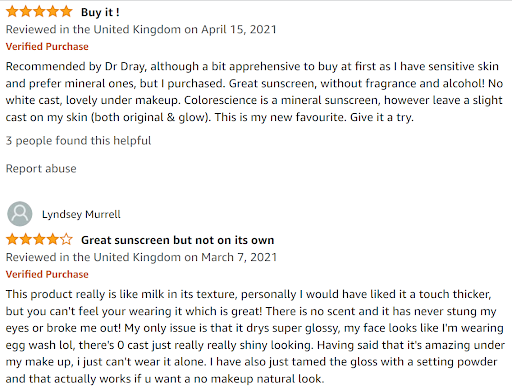
Task: Select the Report abuse link
Action: coord(41,169)
